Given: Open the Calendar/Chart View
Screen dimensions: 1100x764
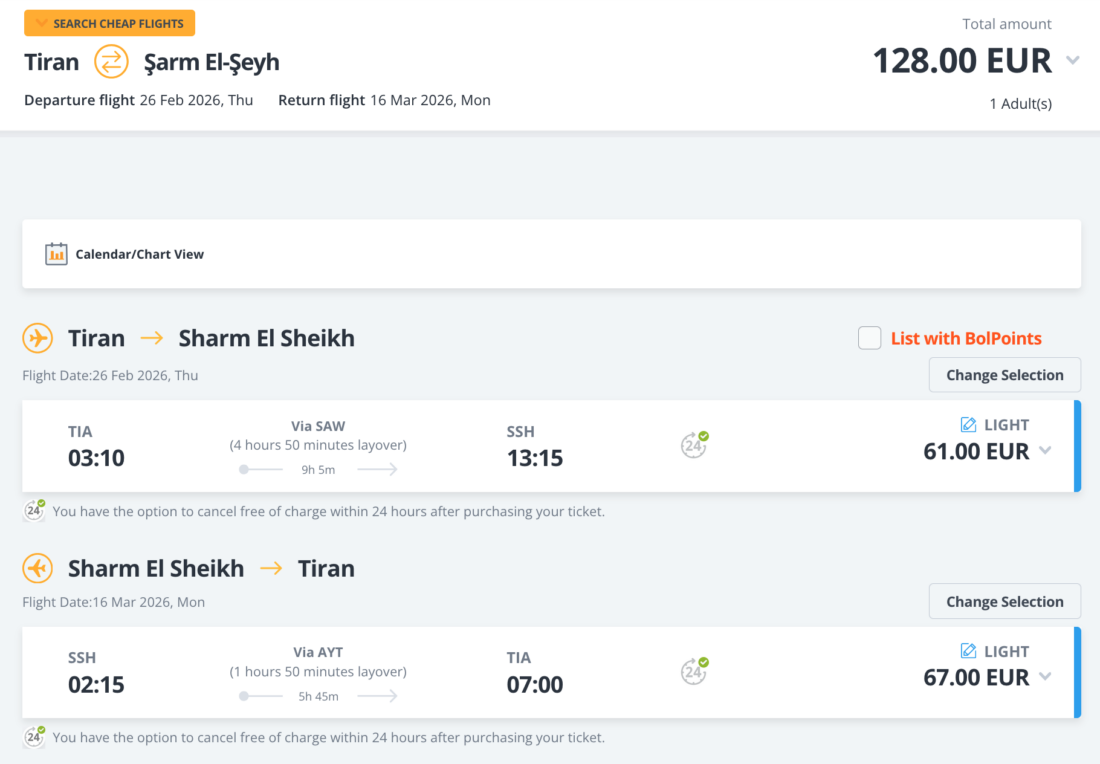Looking at the screenshot, I should (x=139, y=254).
